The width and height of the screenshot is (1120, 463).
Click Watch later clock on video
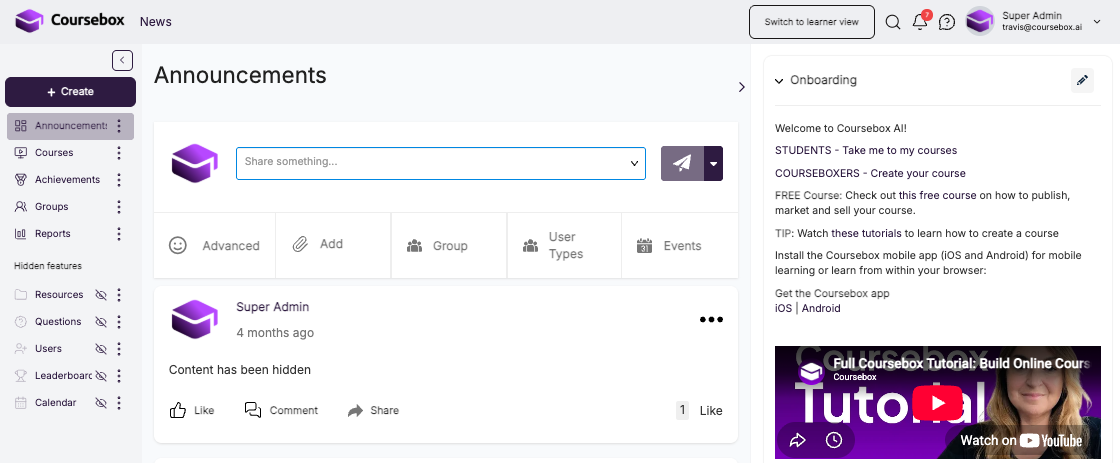click(x=834, y=440)
